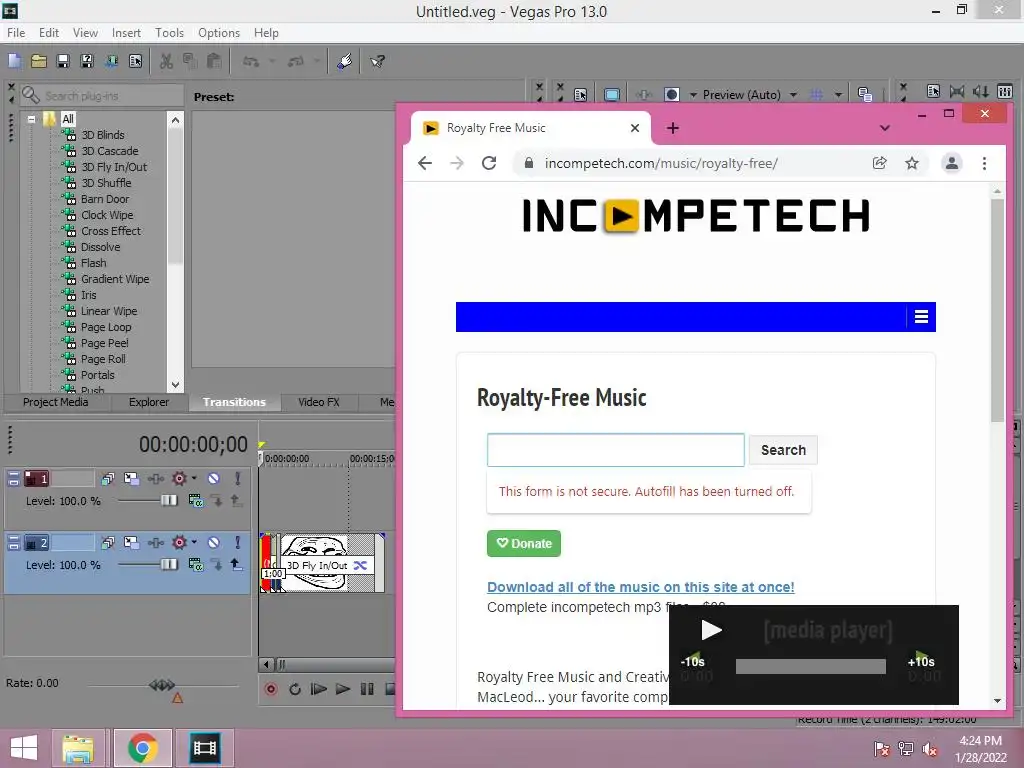Open Chrome tab search chevron

(884, 128)
